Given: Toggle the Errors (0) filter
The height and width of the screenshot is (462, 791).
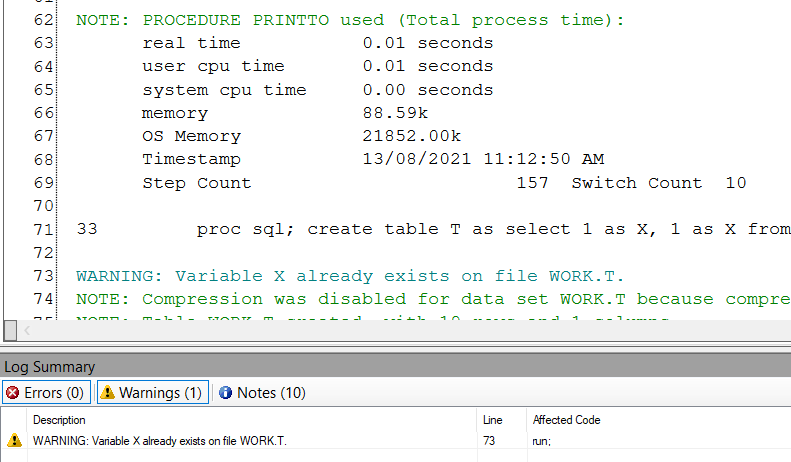Looking at the screenshot, I should pyautogui.click(x=46, y=393).
